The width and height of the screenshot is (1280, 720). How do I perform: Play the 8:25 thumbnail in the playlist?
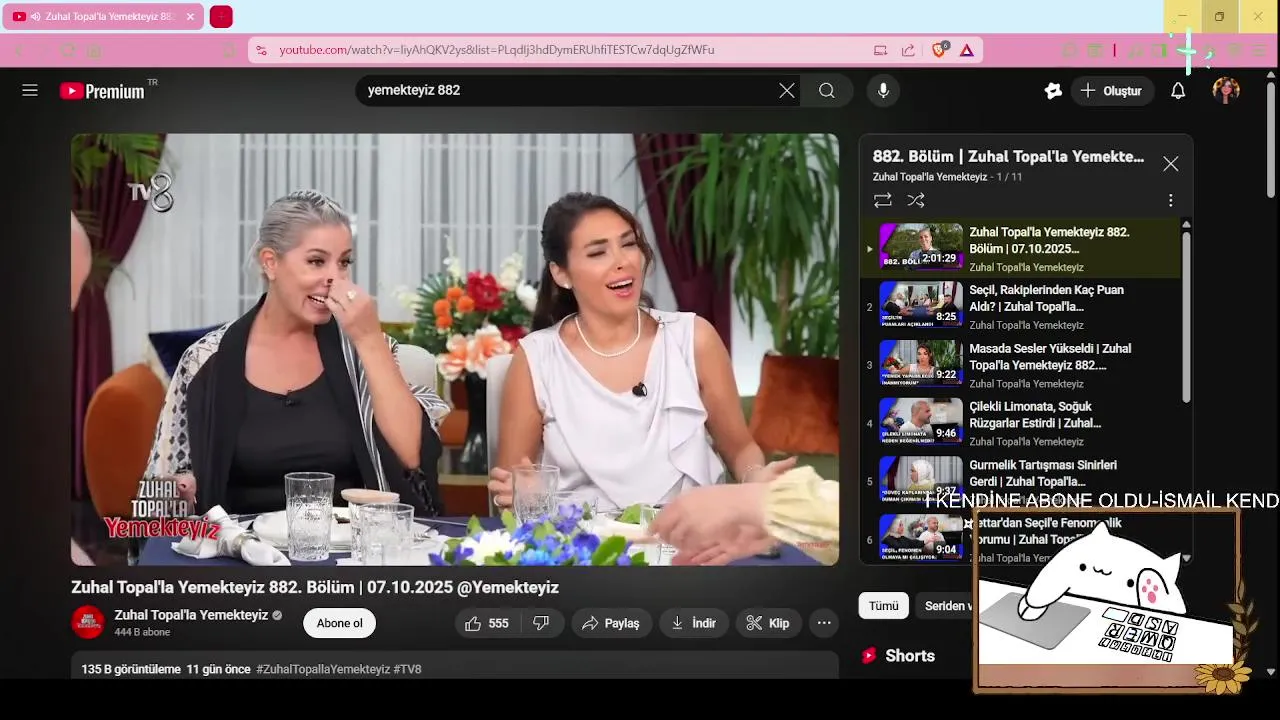921,304
